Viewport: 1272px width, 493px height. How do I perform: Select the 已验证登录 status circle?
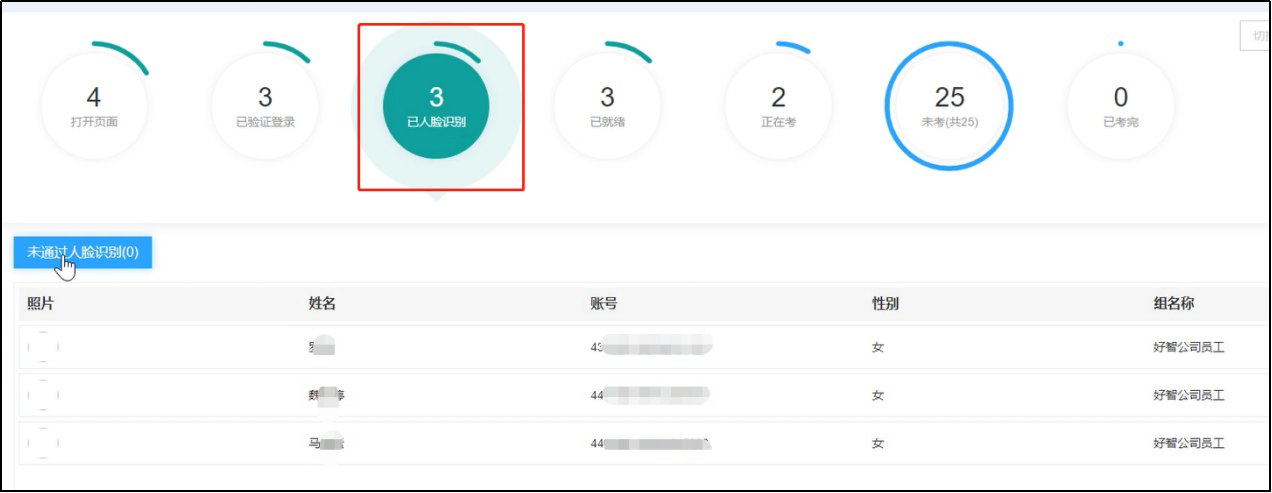click(265, 105)
